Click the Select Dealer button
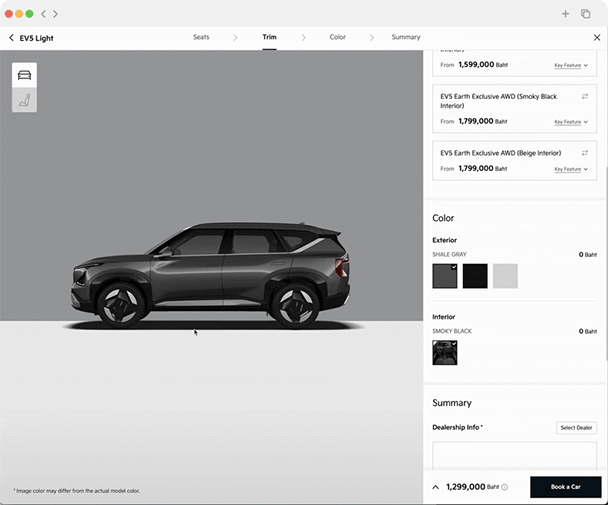Image resolution: width=608 pixels, height=505 pixels. point(576,427)
